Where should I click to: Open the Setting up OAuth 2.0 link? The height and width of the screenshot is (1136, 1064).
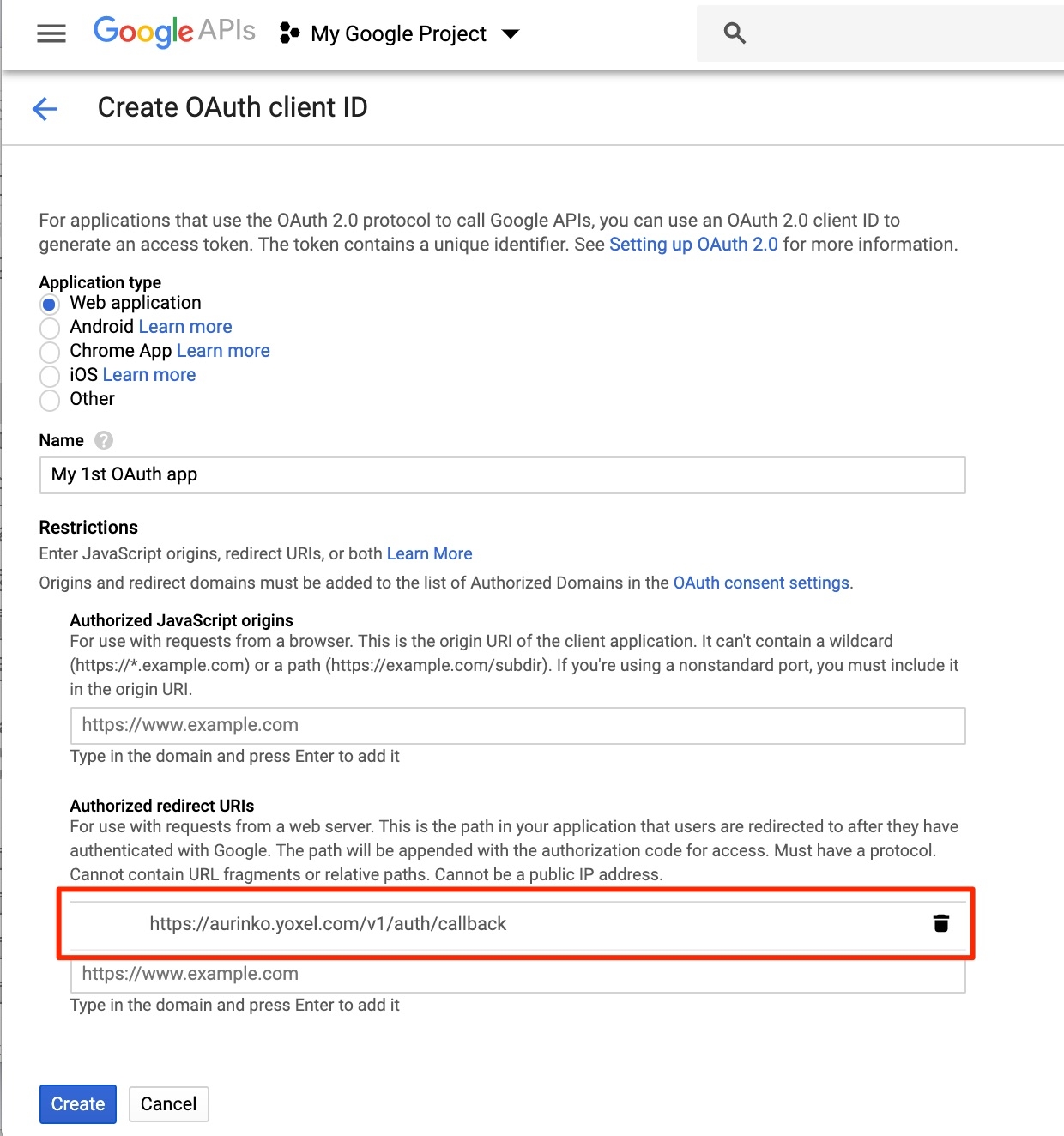pyautogui.click(x=693, y=245)
